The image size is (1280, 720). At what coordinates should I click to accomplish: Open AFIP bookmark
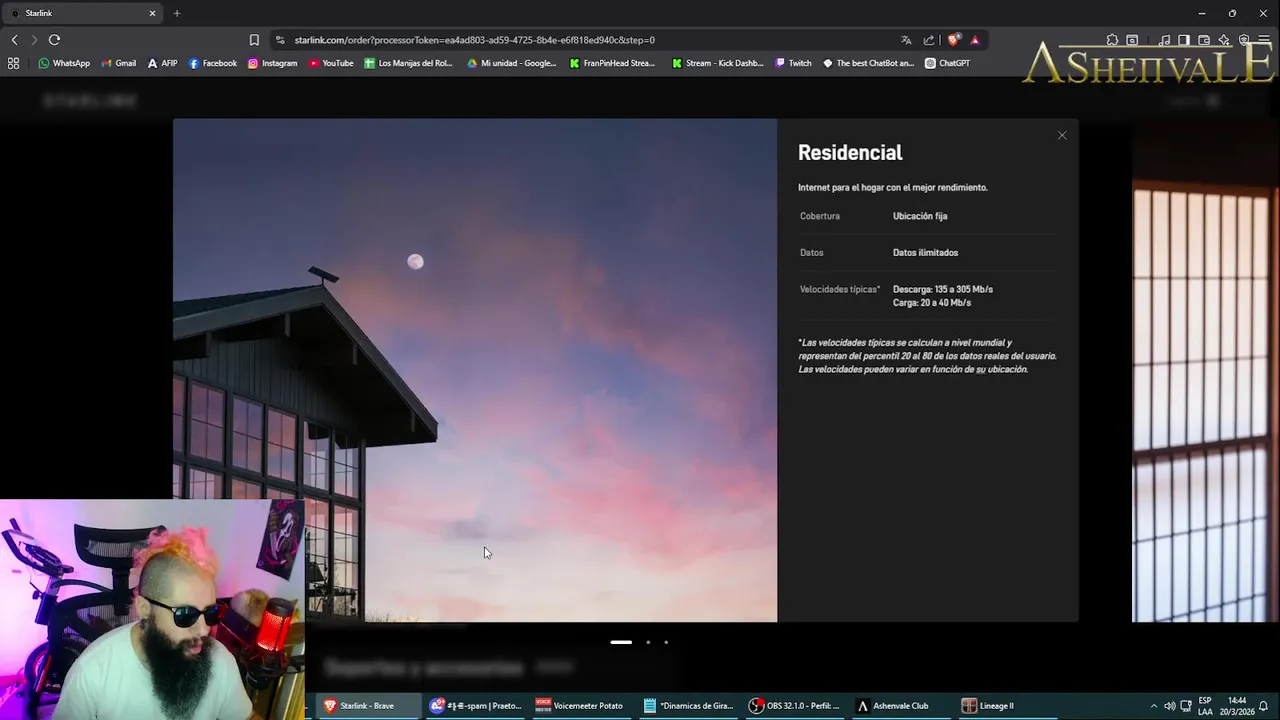[x=162, y=63]
